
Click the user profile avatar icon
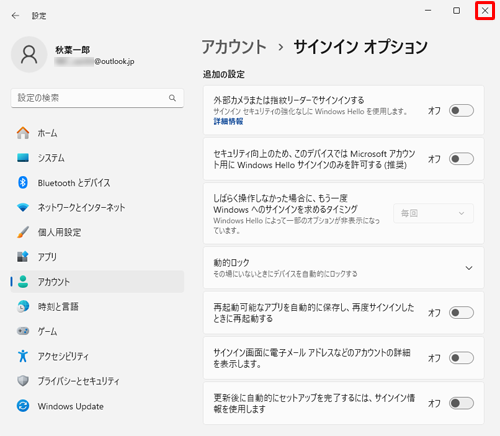29,55
